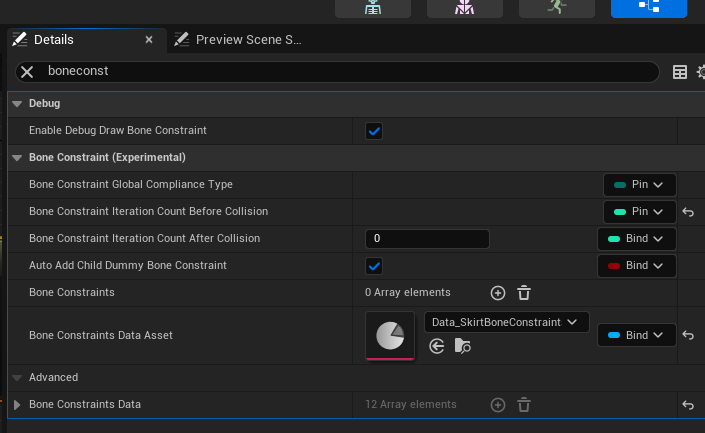Select the active blue Blueprint mode button
Viewport: 705px width, 433px height.
click(x=649, y=8)
